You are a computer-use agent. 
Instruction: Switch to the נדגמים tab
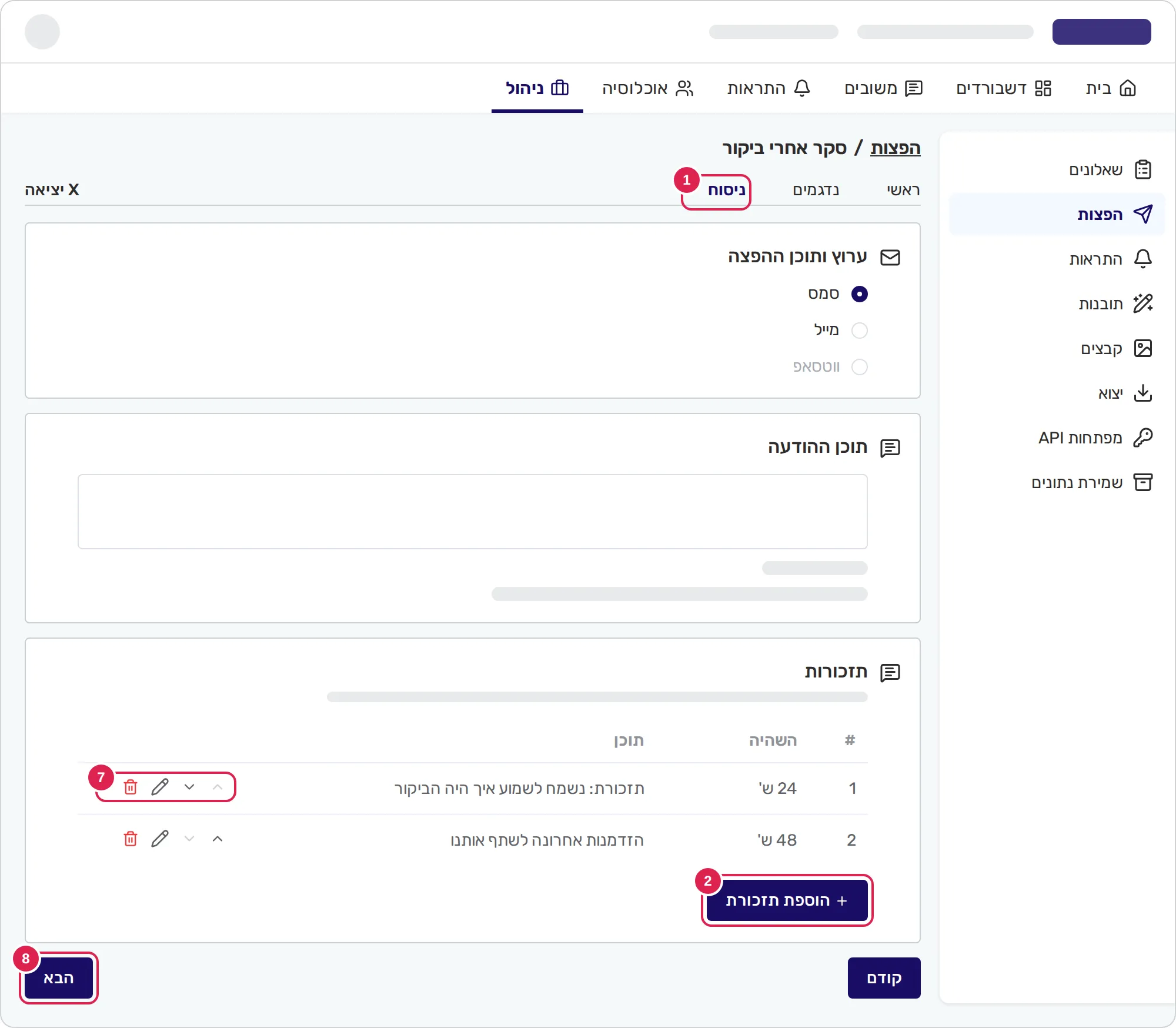point(816,190)
